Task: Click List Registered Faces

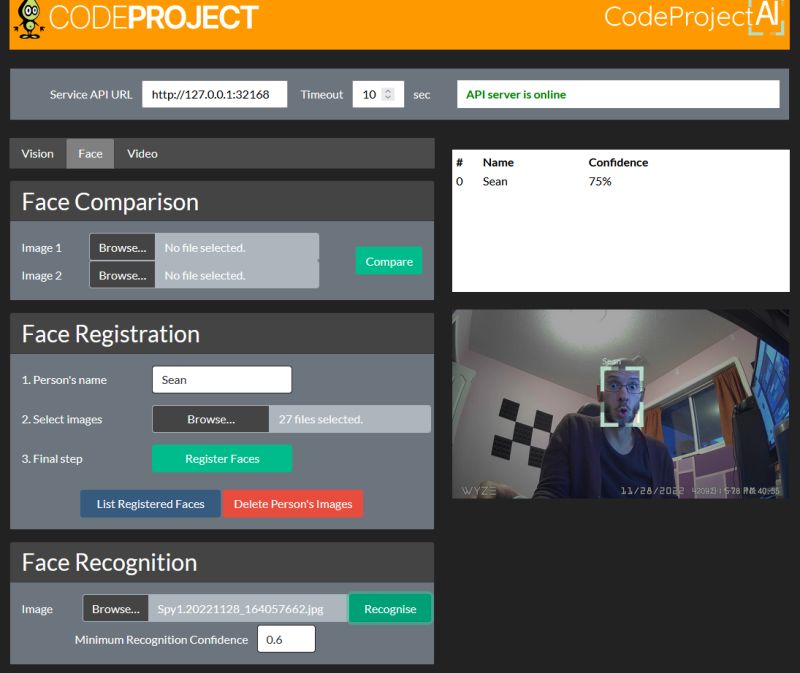Action: pos(150,504)
